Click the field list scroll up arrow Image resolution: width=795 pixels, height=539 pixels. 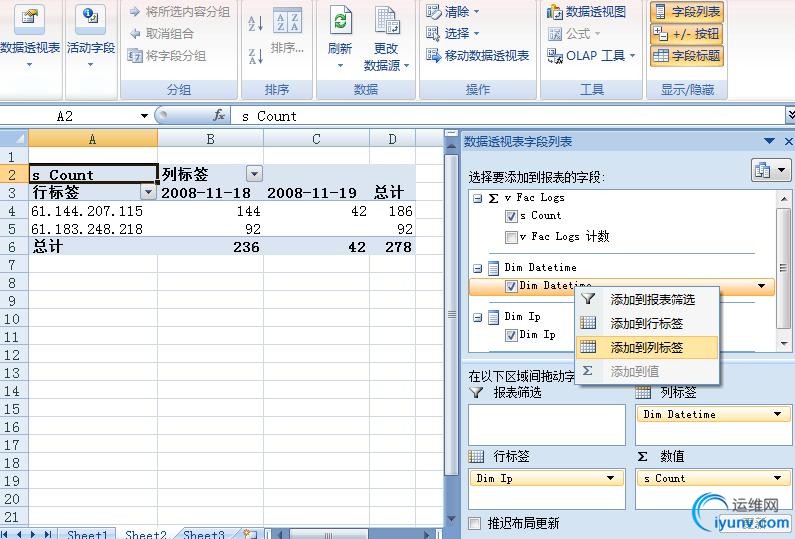point(784,198)
